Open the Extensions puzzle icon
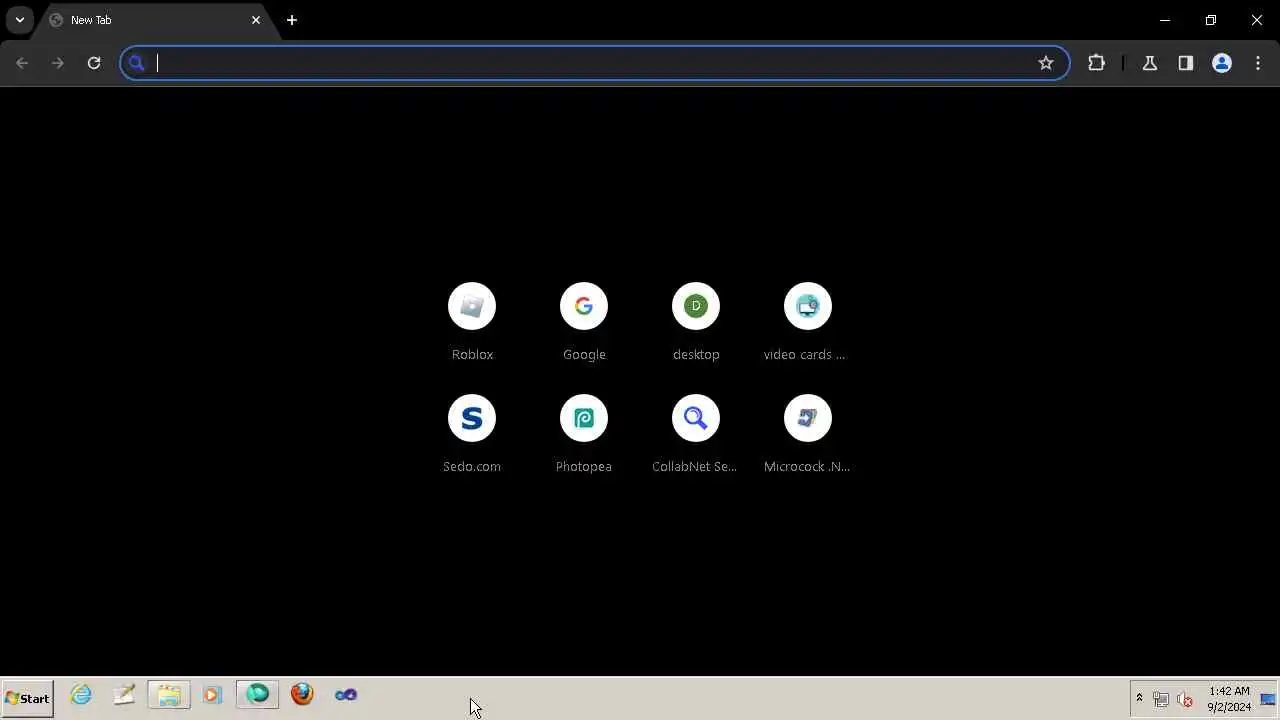The height and width of the screenshot is (720, 1280). pos(1097,63)
